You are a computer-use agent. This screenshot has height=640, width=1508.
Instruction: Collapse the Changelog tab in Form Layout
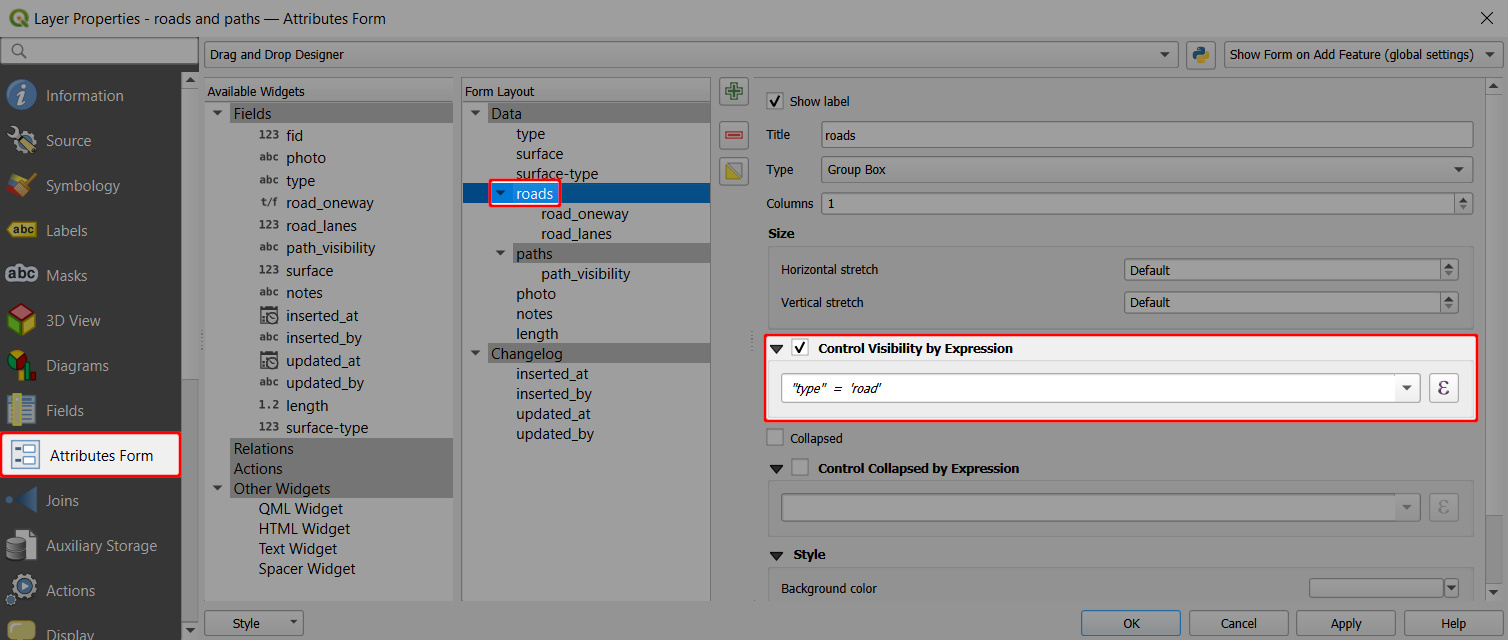[x=475, y=354]
